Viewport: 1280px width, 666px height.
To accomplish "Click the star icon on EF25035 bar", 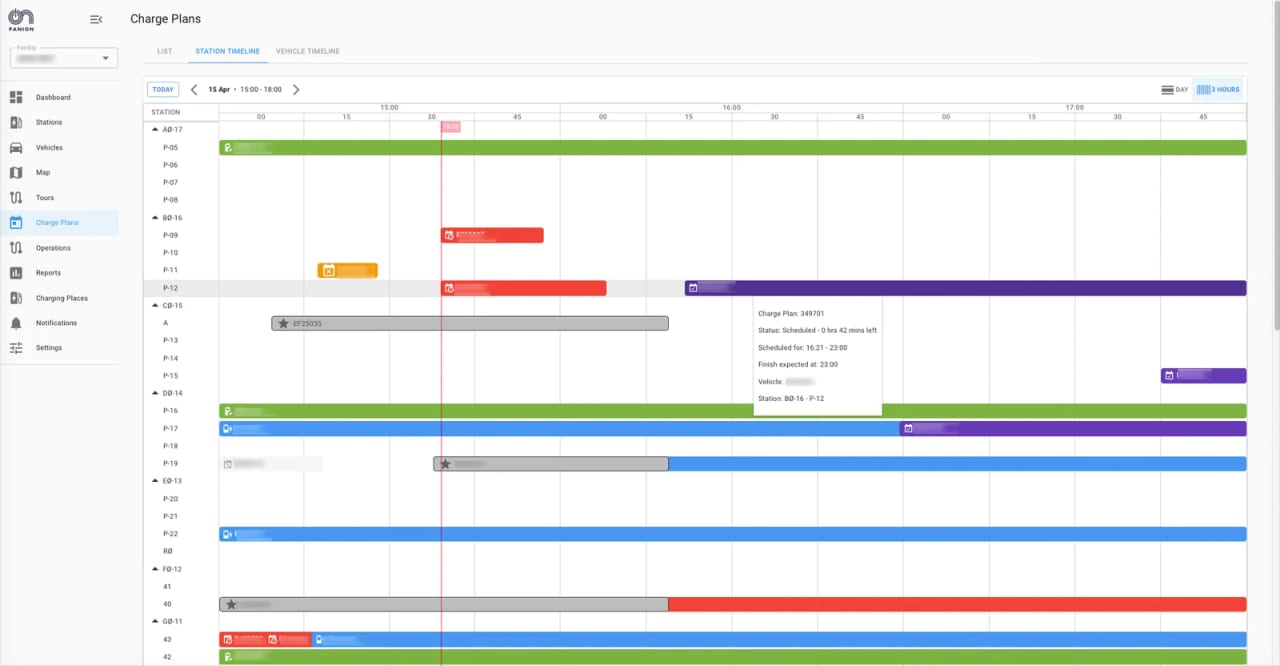I will click(283, 323).
